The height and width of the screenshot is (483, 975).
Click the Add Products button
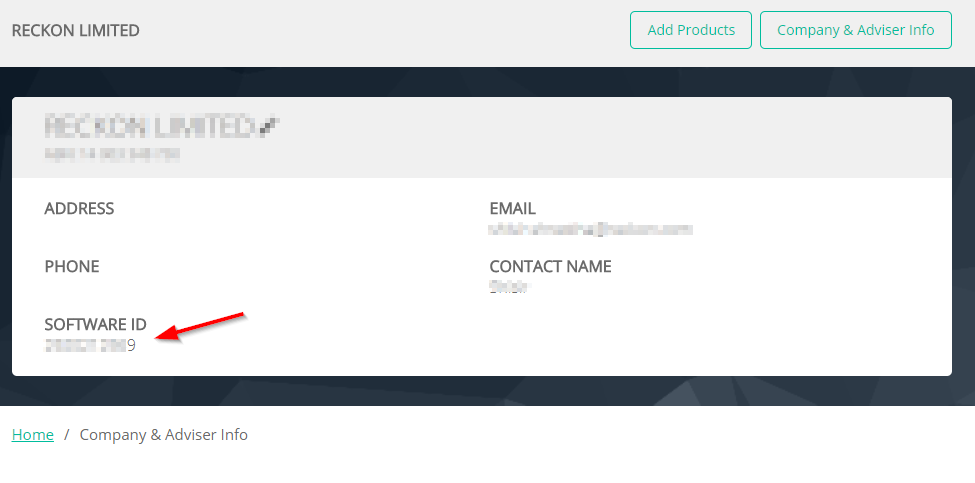691,30
